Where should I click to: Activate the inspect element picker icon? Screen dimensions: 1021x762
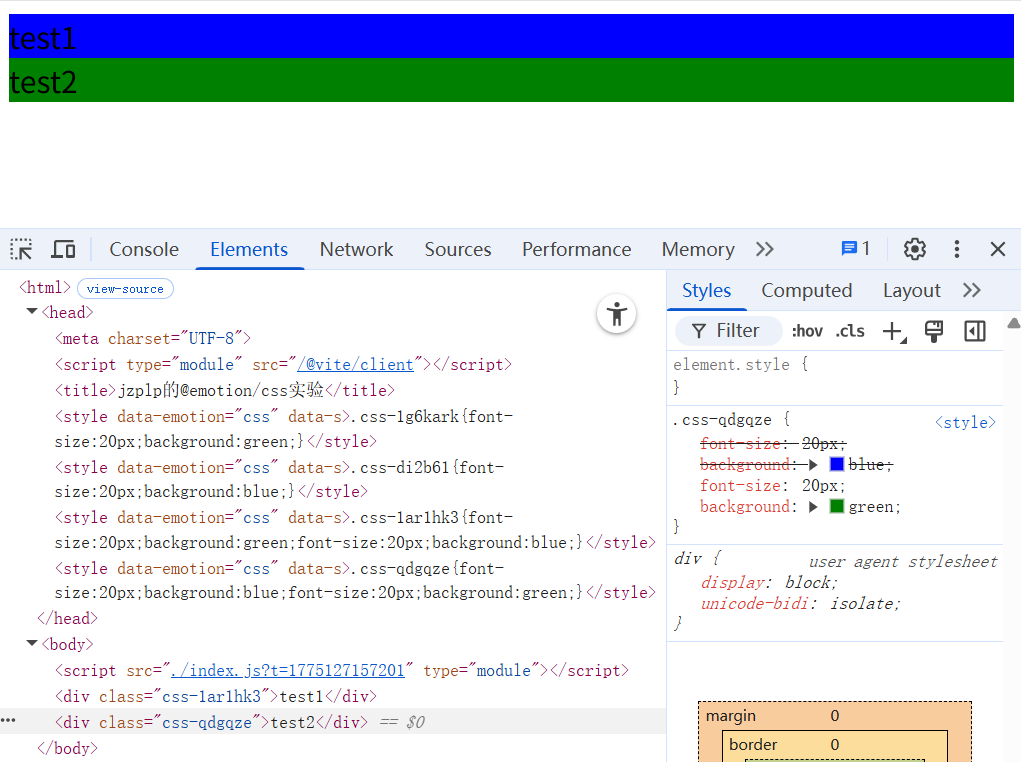[x=22, y=249]
